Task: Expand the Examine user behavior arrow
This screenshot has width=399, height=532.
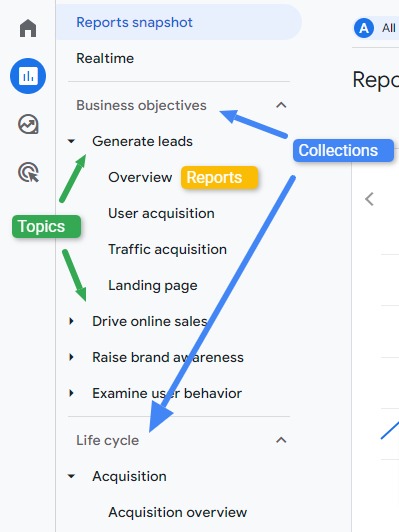Action: click(71, 393)
